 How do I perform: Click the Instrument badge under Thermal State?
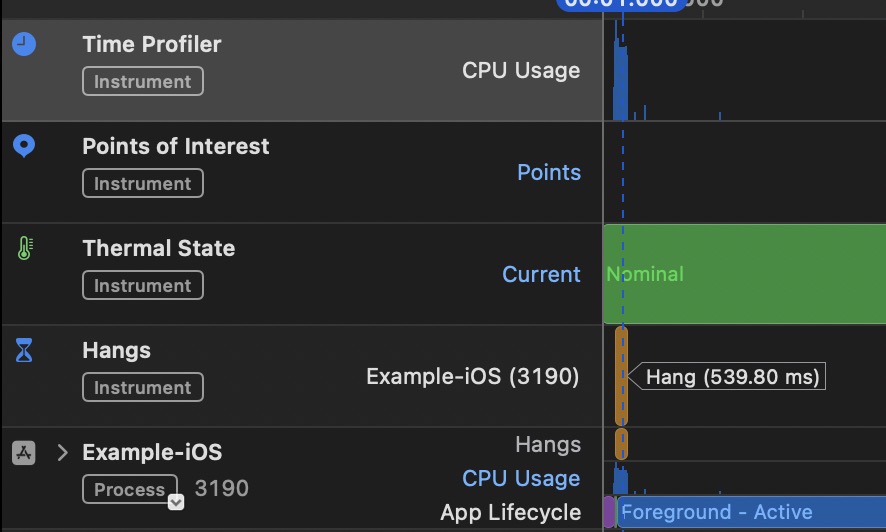(143, 285)
